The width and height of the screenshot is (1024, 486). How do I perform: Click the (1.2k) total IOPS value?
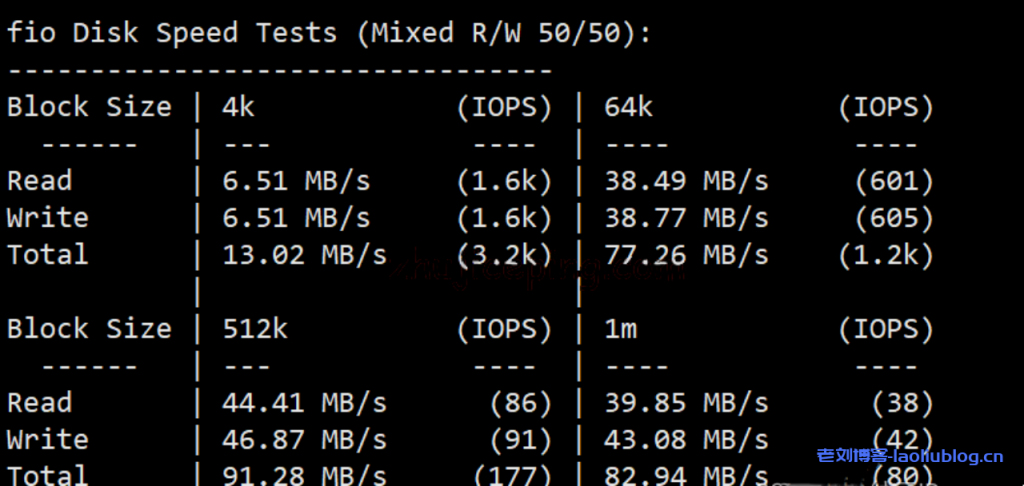(886, 255)
